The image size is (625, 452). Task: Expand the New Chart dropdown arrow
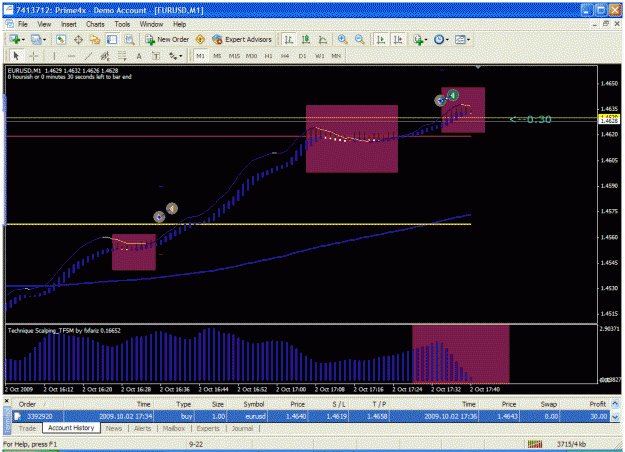point(23,39)
